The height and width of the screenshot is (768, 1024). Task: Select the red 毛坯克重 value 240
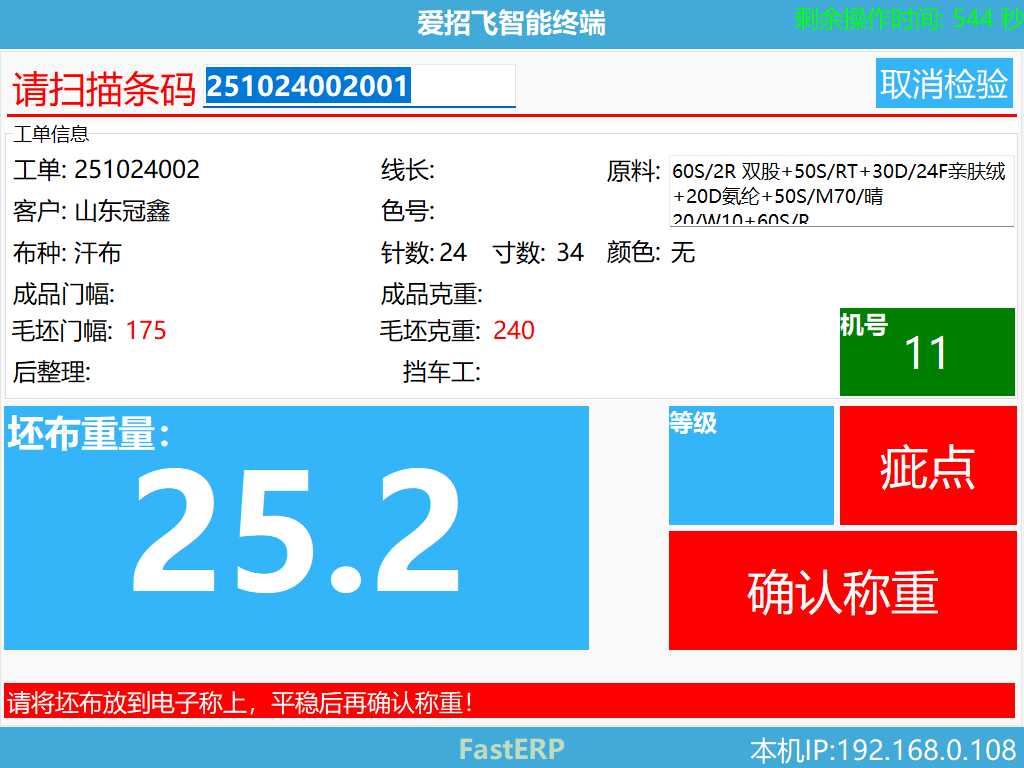click(x=514, y=330)
